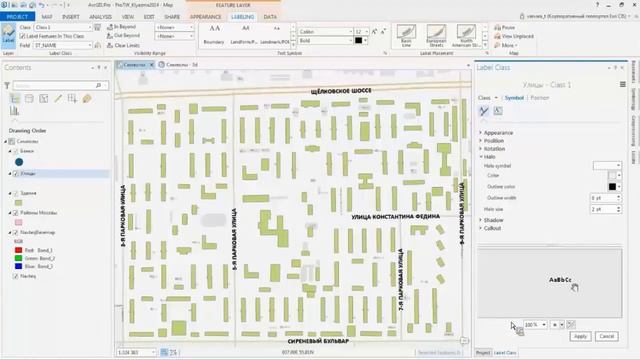
Task: Toggle the bottom basemap layer checkbox
Action: click(16, 276)
